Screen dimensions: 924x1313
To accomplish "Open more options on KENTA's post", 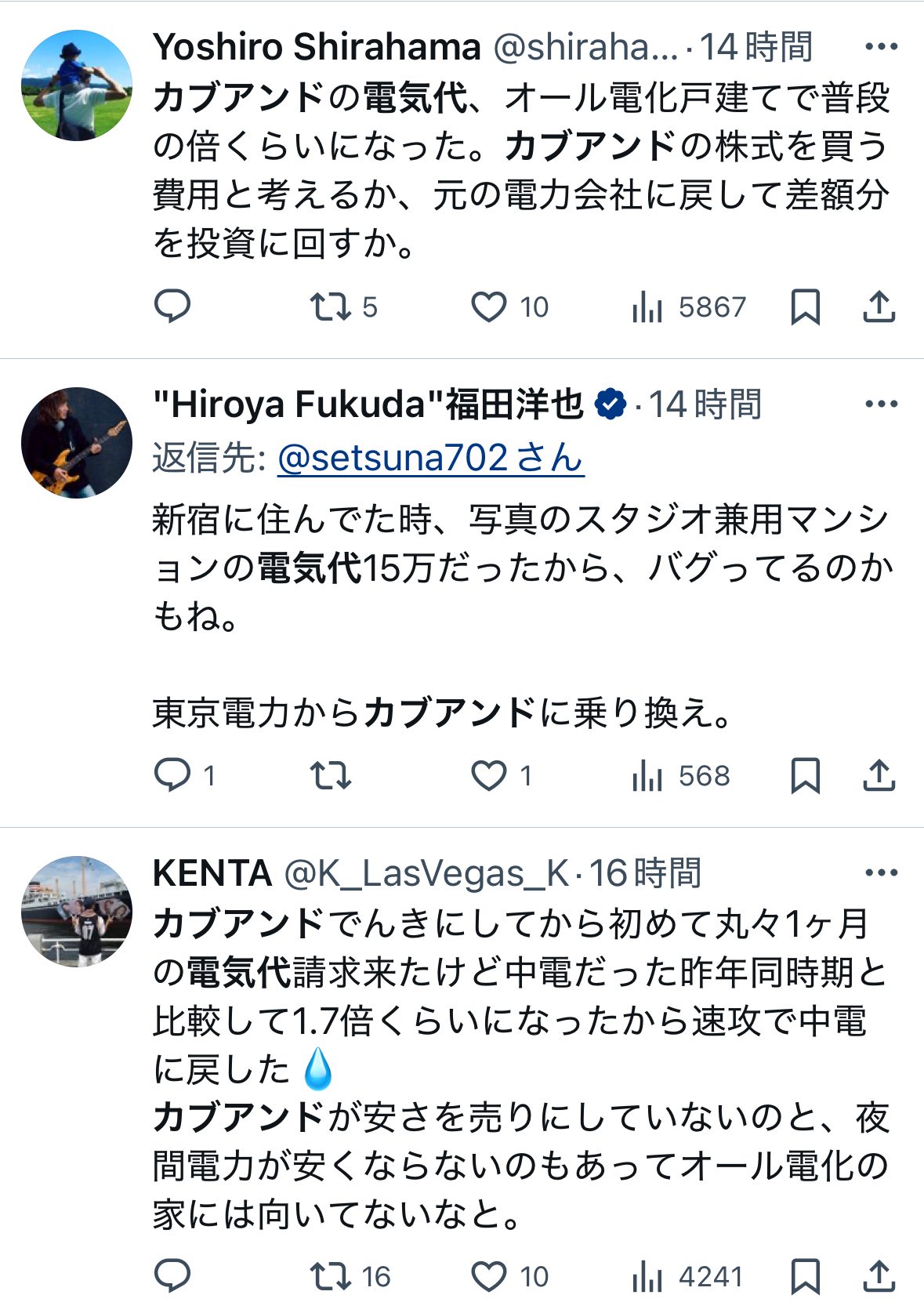I will click(x=881, y=872).
